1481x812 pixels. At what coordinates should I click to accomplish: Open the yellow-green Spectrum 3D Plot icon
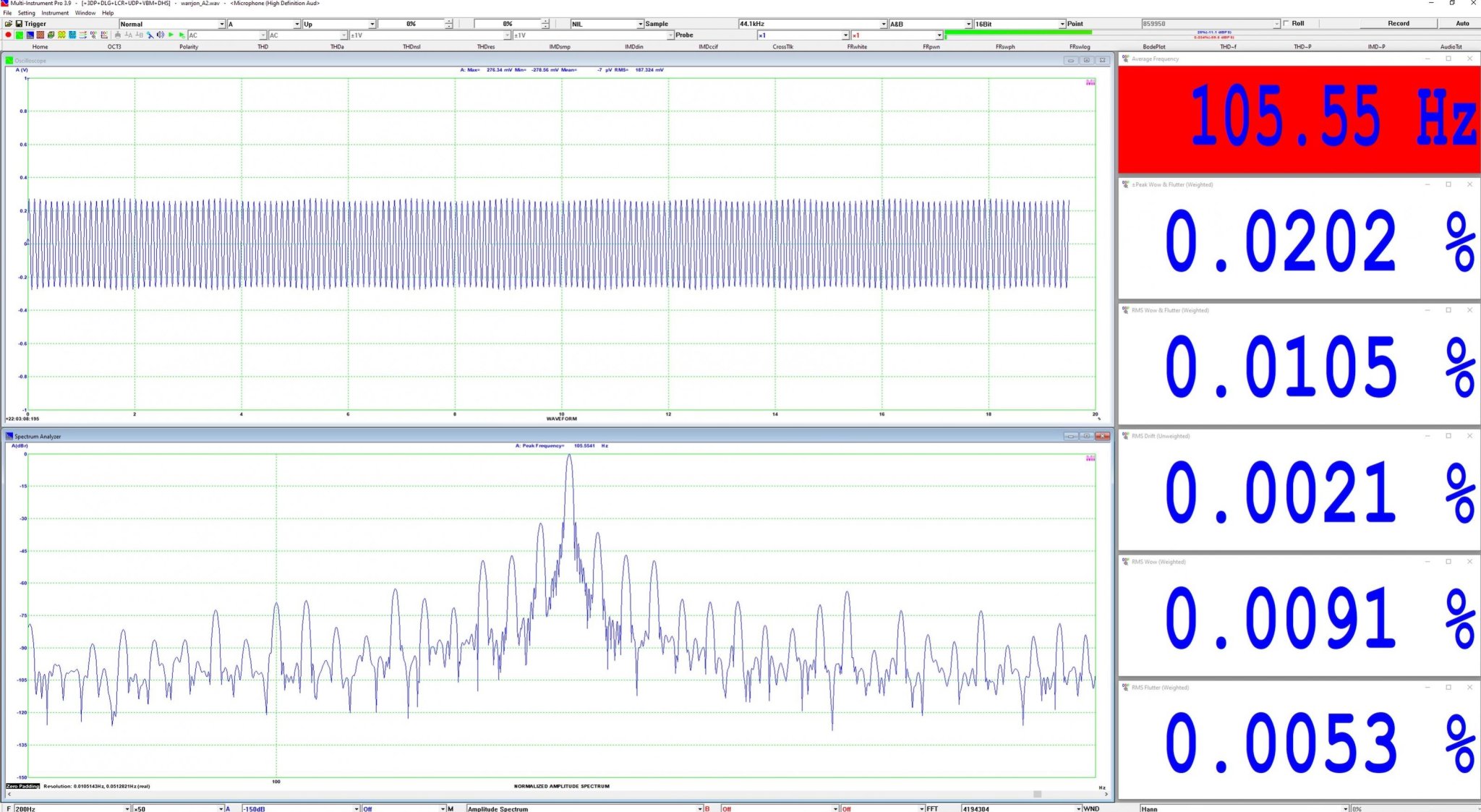(x=61, y=35)
